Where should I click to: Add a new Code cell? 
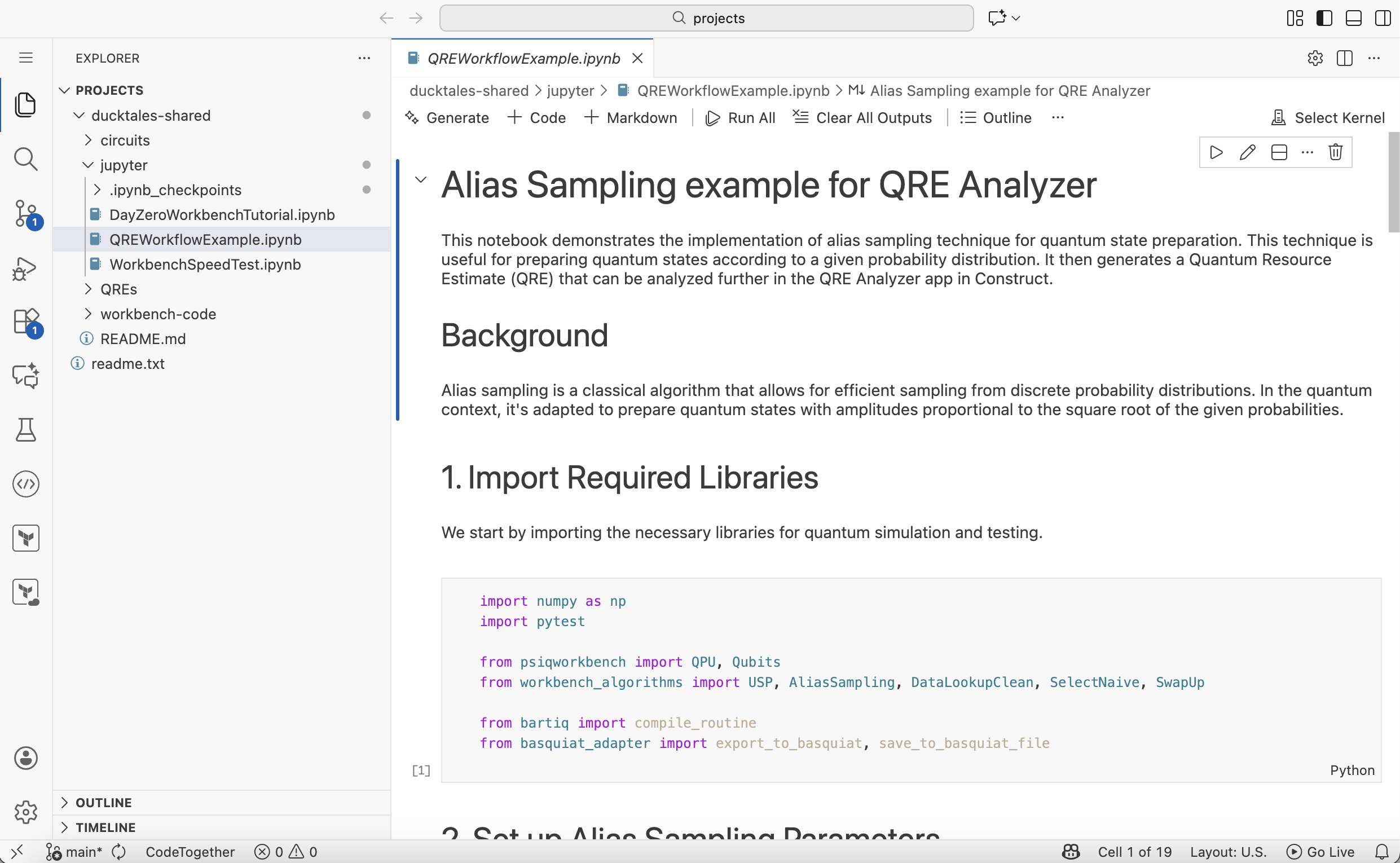pos(536,117)
